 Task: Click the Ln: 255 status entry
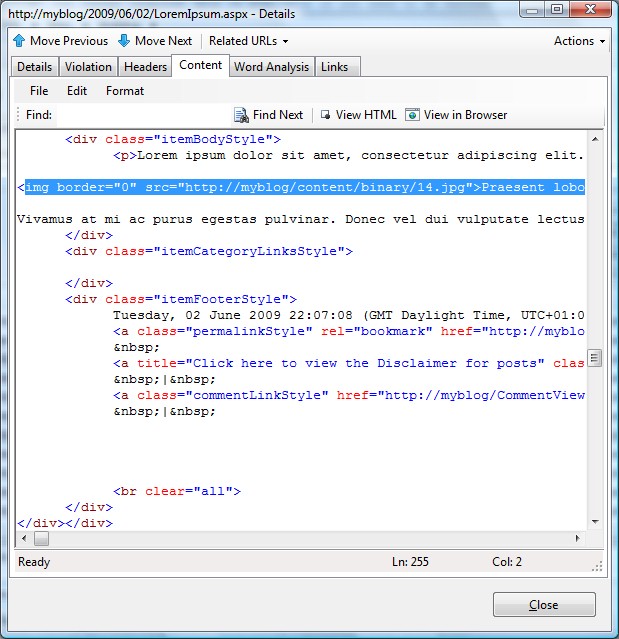[x=410, y=562]
